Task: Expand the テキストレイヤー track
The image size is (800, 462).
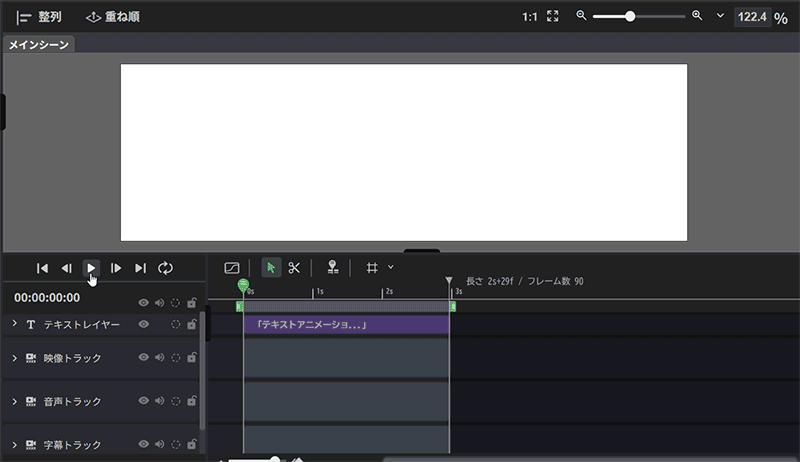Action: point(14,324)
